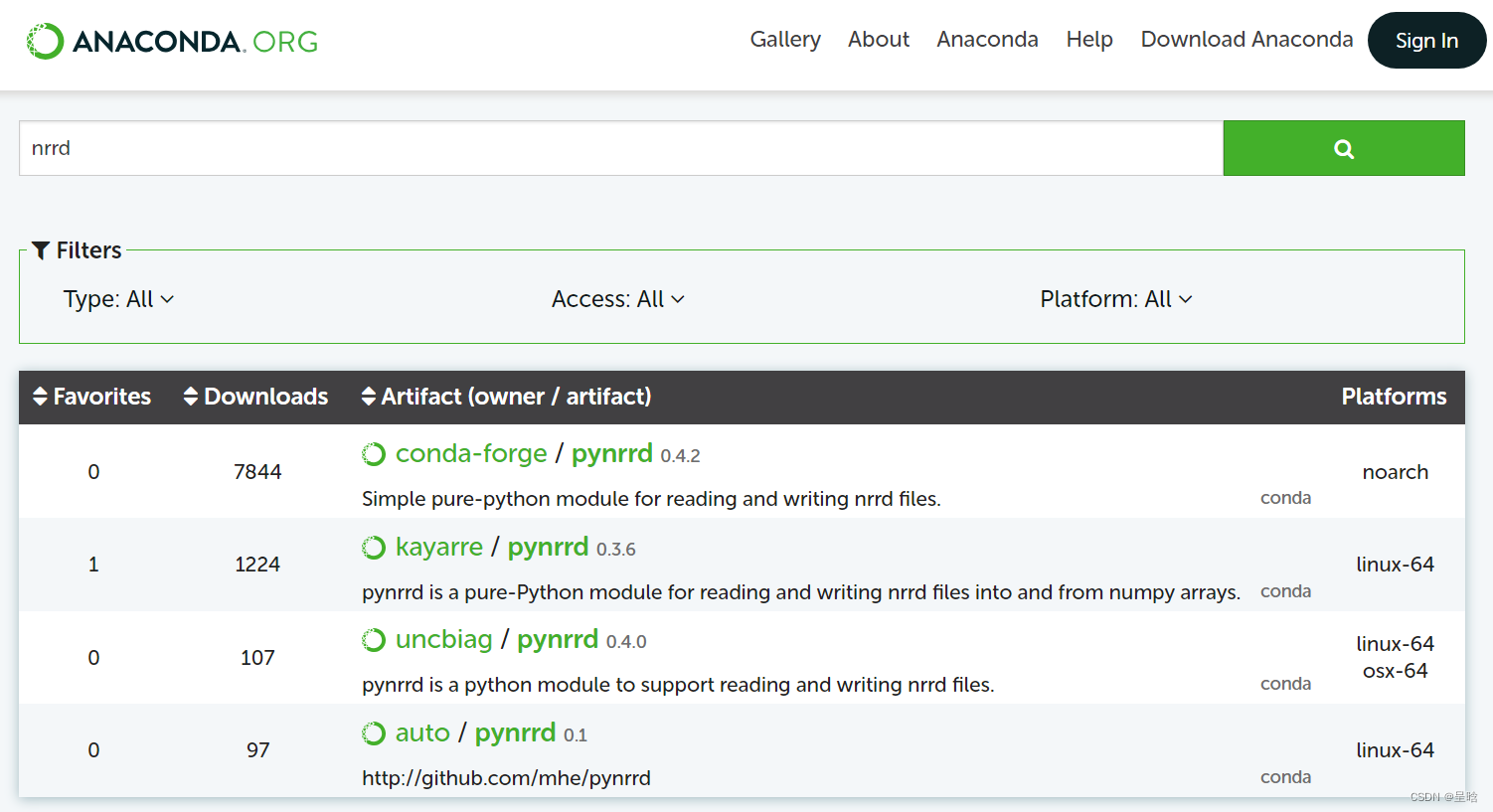Click the conda label in the kayarre row
1493x812 pixels.
[1286, 591]
